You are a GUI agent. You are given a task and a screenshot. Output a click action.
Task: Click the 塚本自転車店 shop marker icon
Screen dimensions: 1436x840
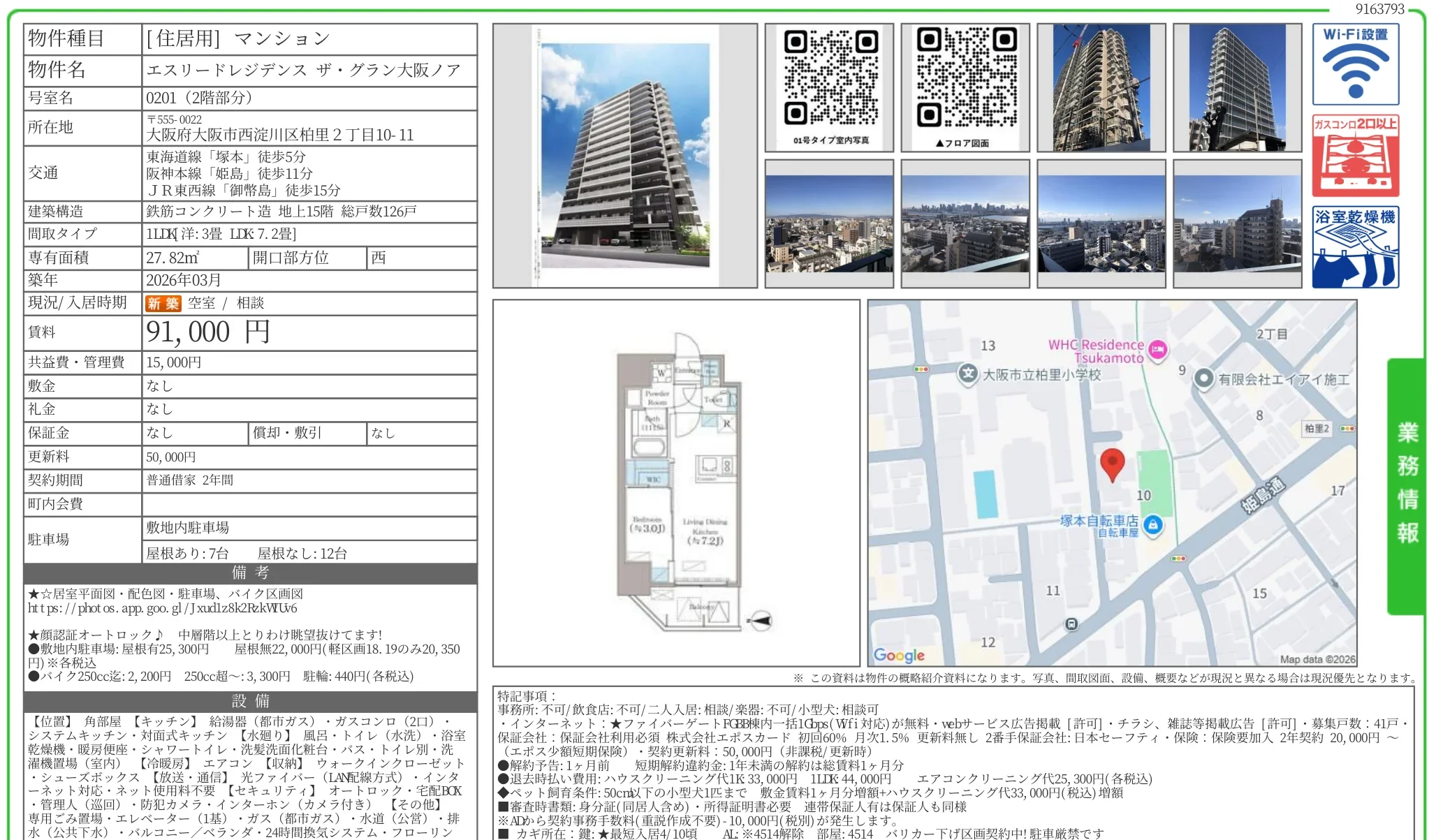coord(1153,525)
